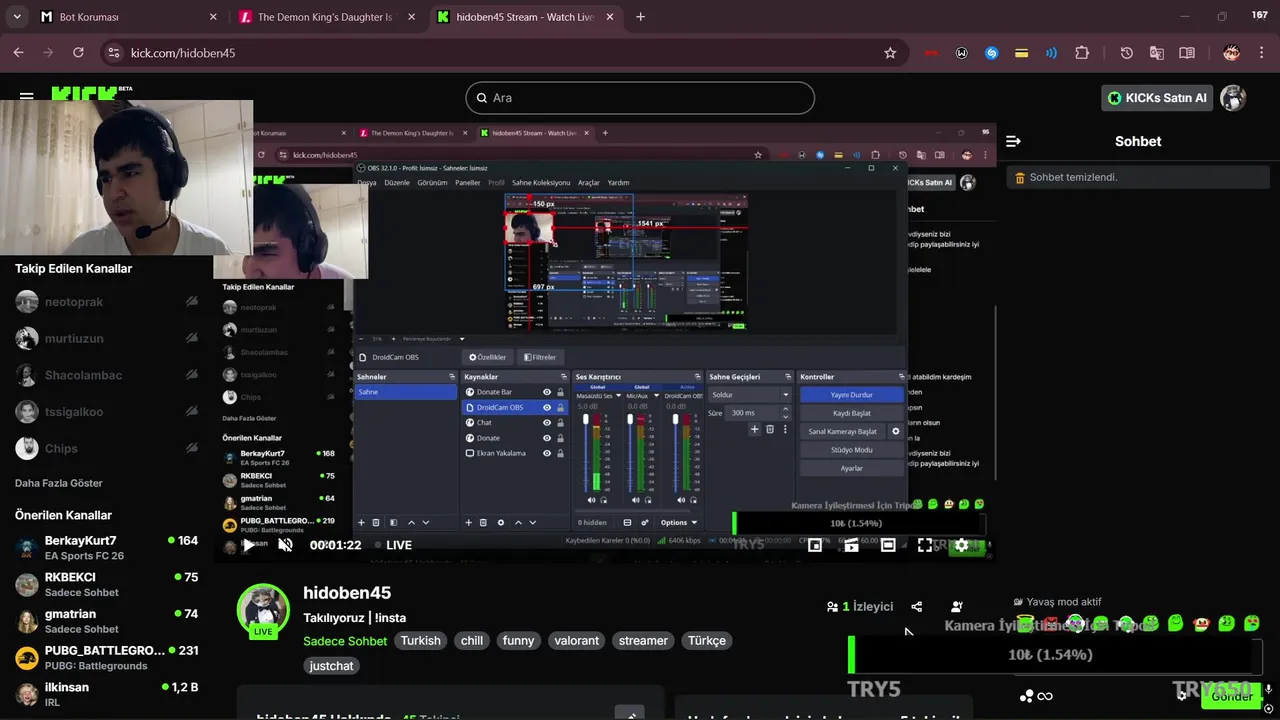Click the Google Translate toolbar icon
Image resolution: width=1280 pixels, height=720 pixels.
click(x=1157, y=53)
